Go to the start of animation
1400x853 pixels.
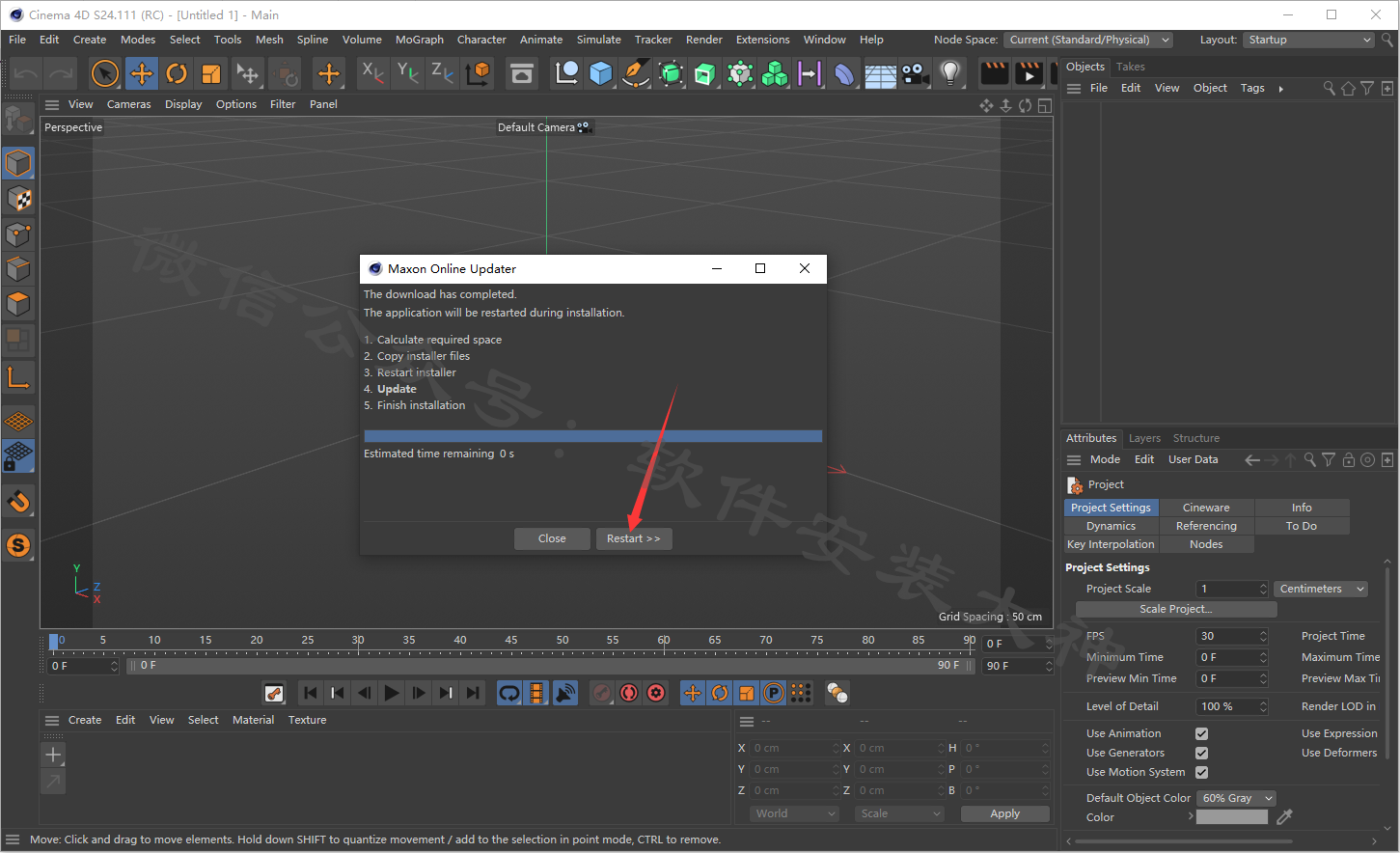310,693
